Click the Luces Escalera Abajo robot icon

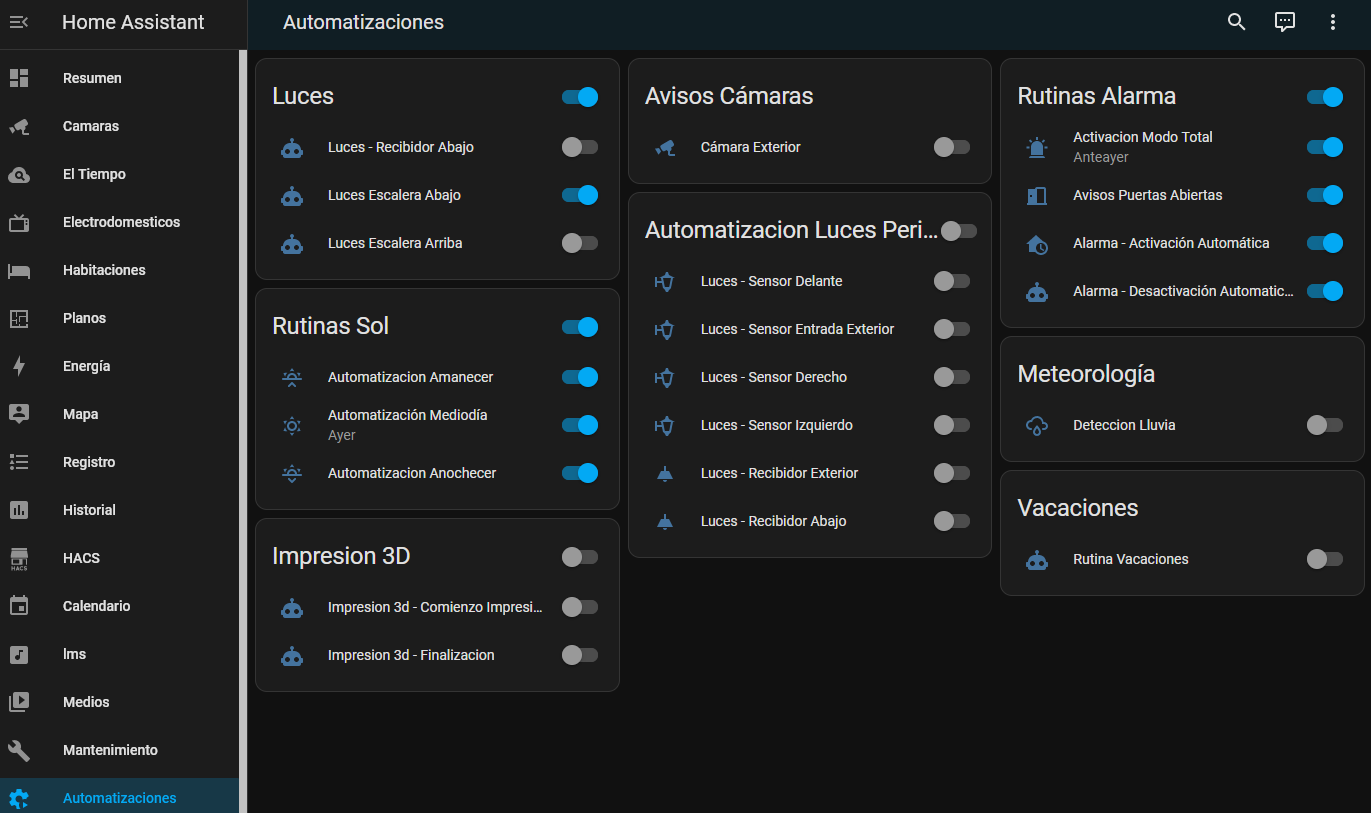(292, 195)
